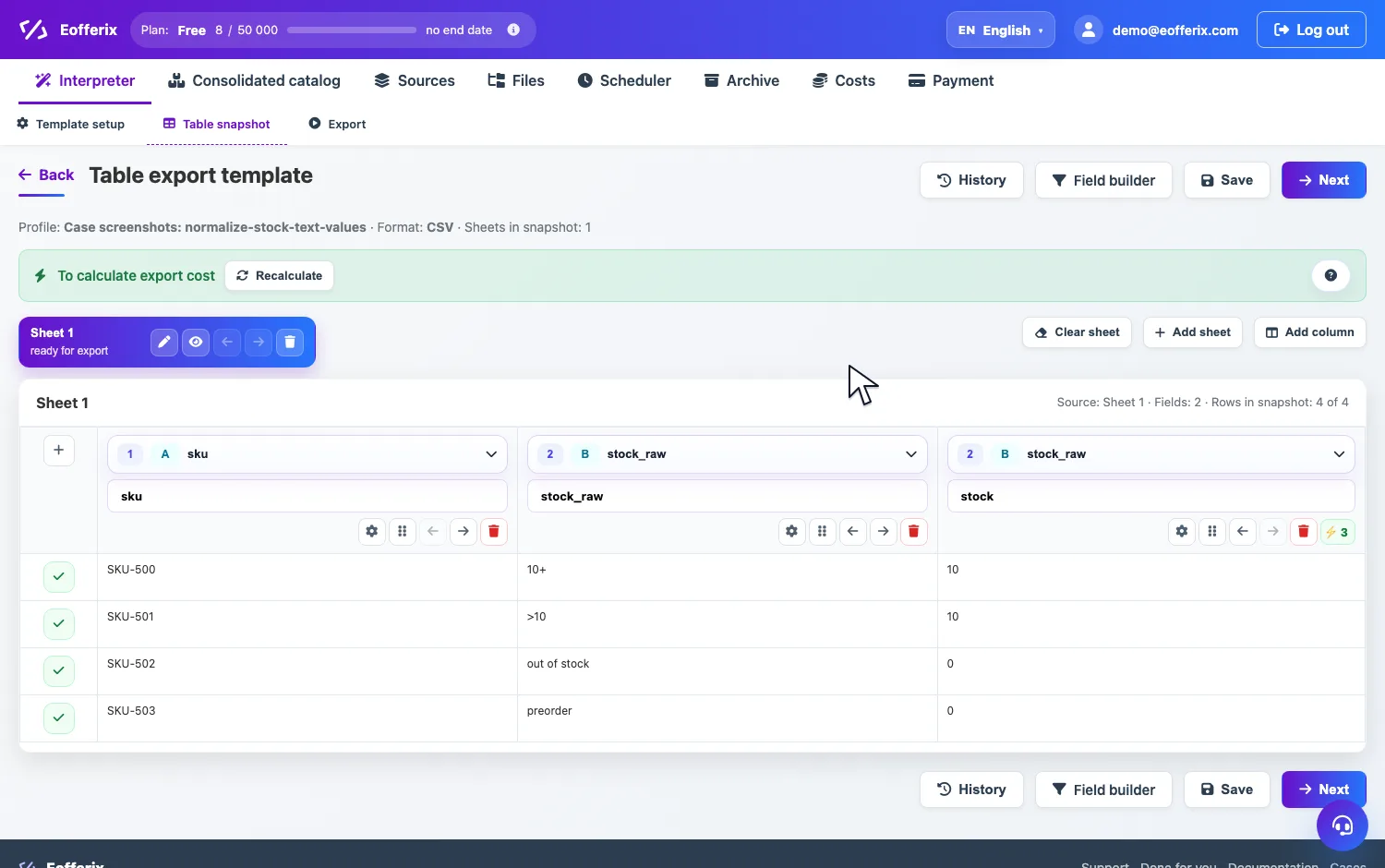Go to Archive tab
The image size is (1385, 868).
pos(741,80)
